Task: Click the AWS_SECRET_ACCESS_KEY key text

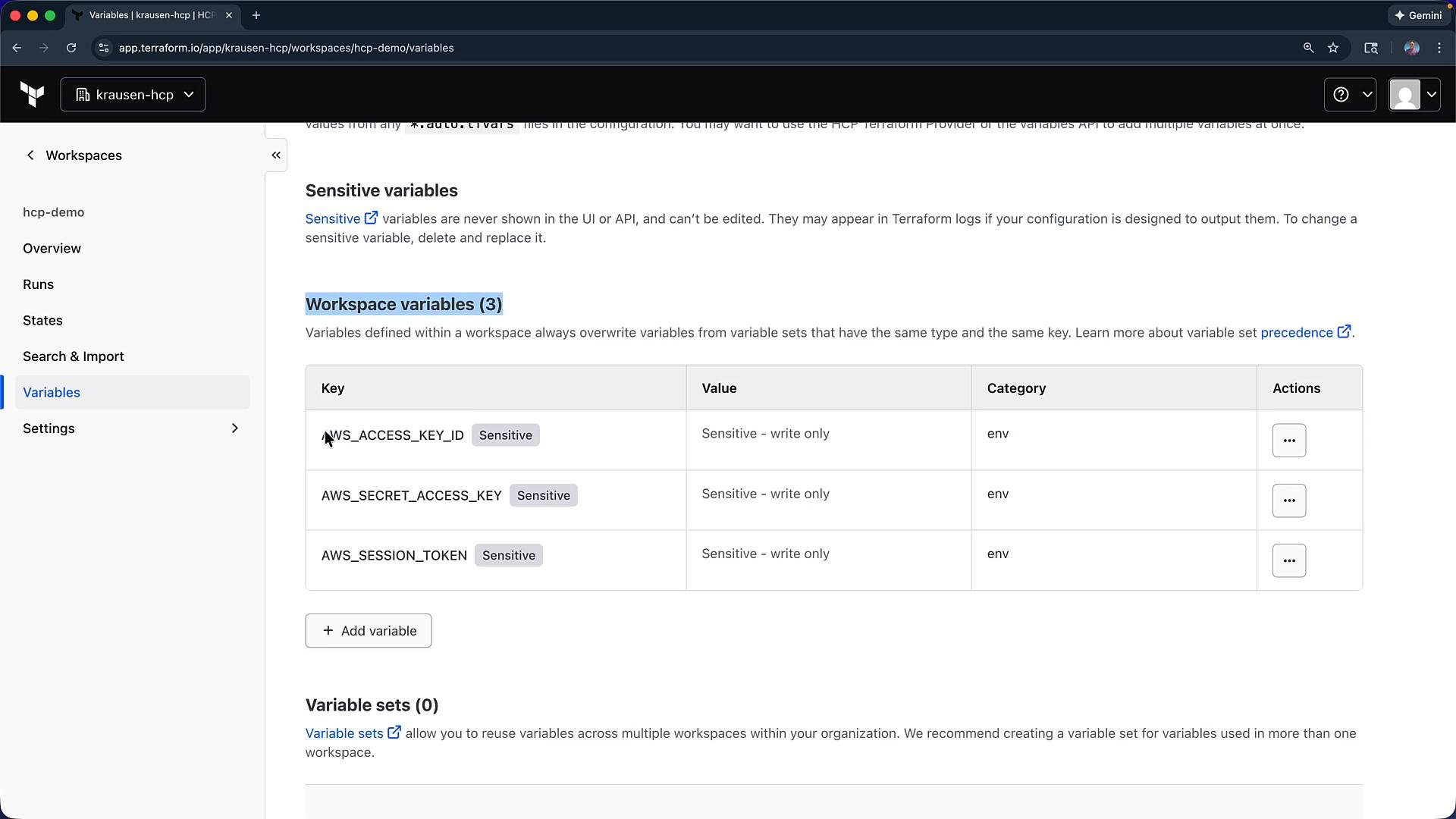Action: pyautogui.click(x=412, y=496)
